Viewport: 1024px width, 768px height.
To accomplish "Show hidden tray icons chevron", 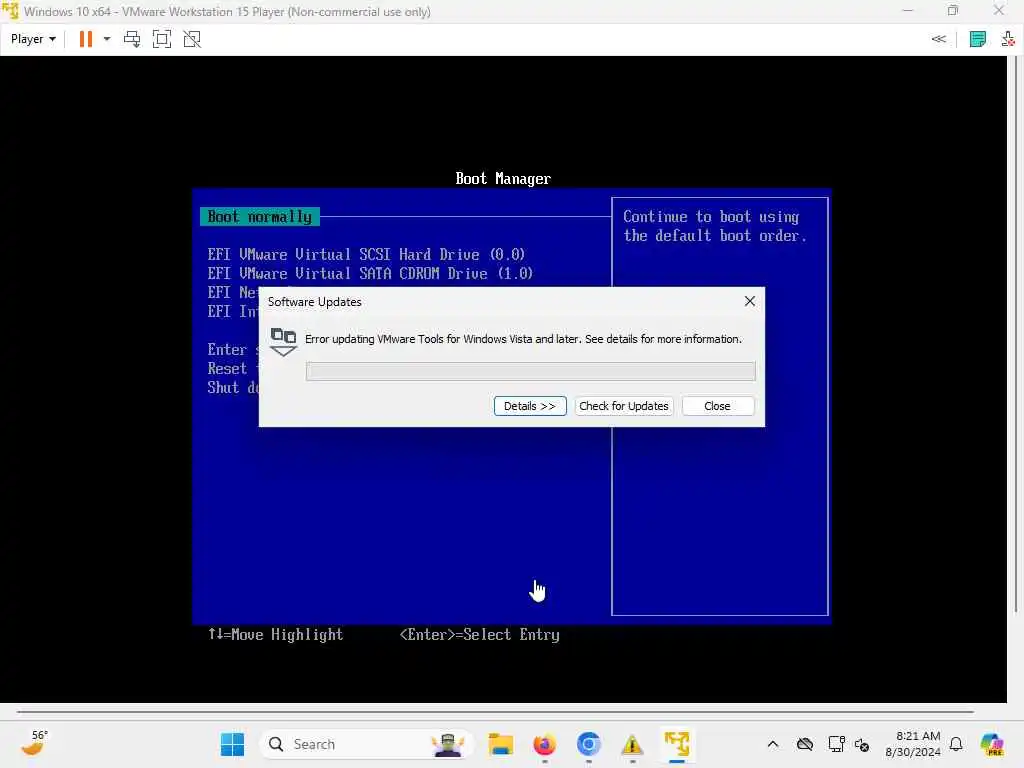I will tap(773, 744).
